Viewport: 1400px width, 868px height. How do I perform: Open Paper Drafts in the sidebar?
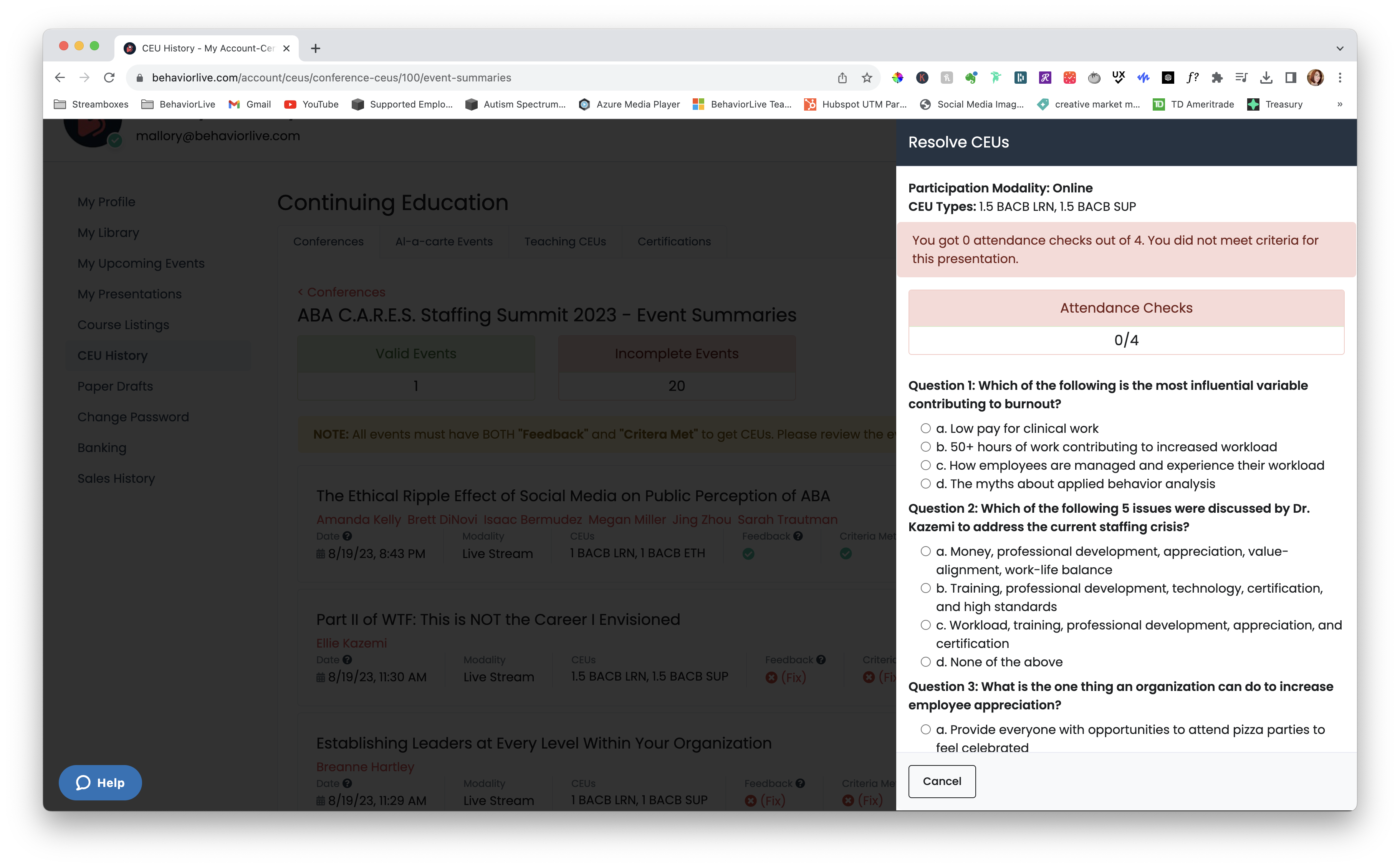115,386
